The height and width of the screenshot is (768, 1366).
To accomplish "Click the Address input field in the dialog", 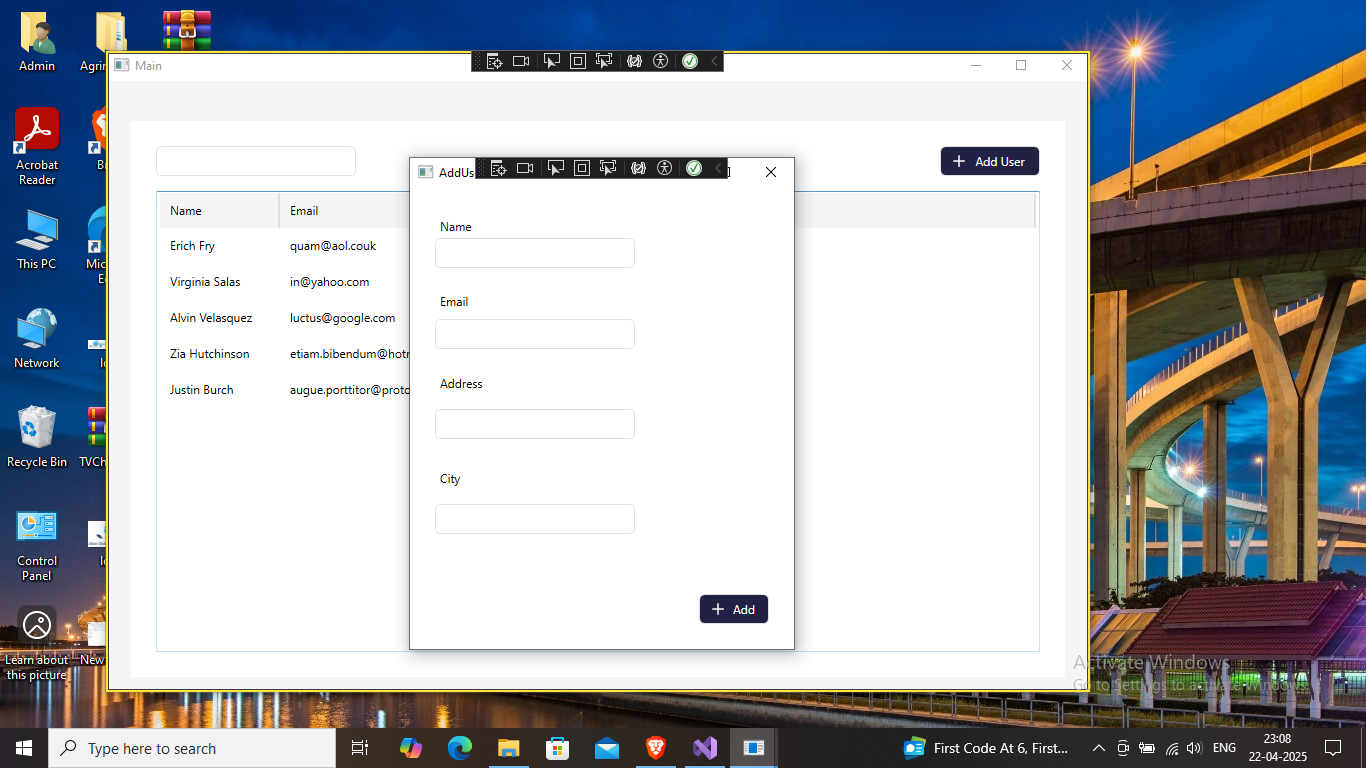I will coord(534,424).
